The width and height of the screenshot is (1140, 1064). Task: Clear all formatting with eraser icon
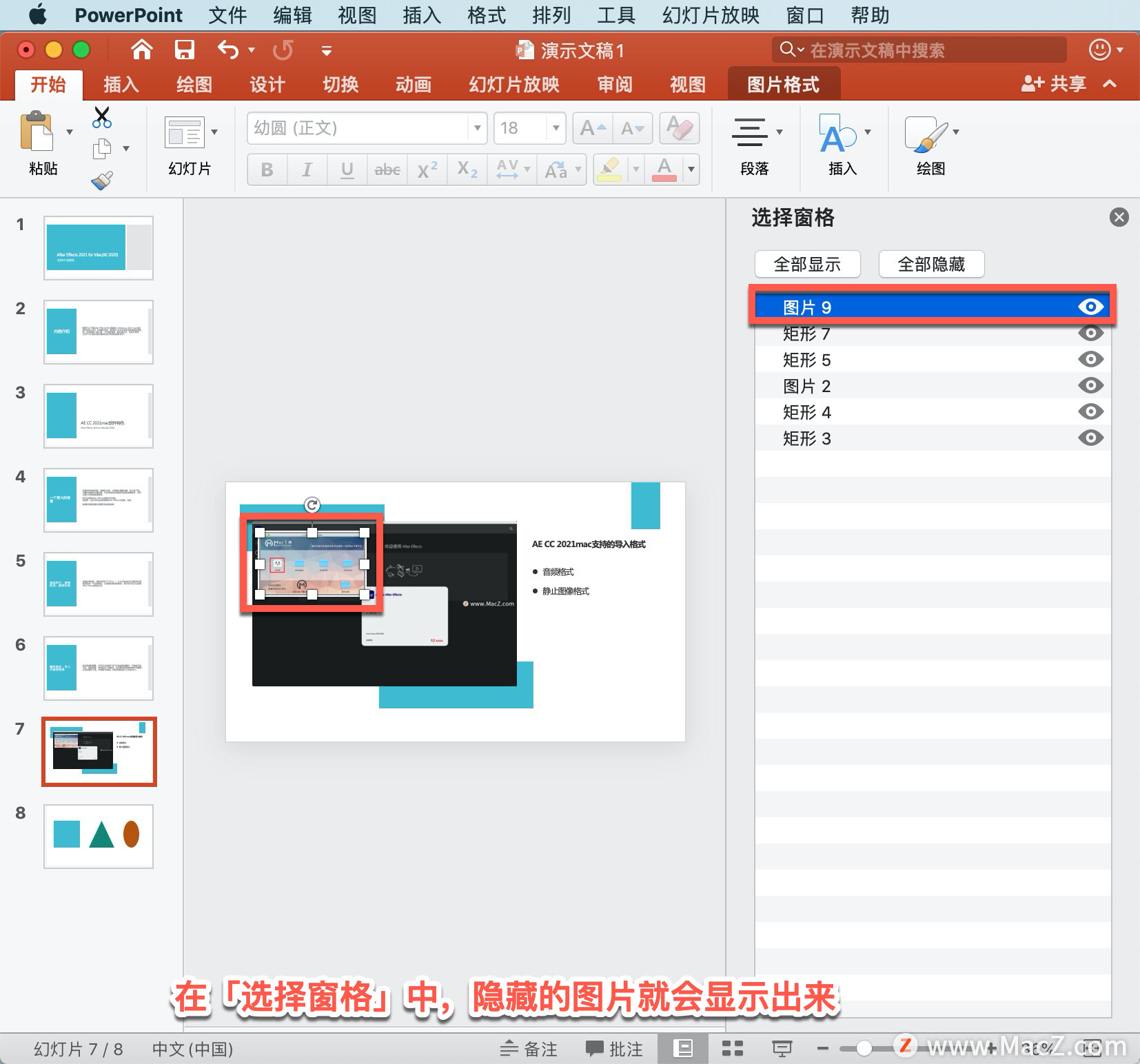(x=680, y=128)
